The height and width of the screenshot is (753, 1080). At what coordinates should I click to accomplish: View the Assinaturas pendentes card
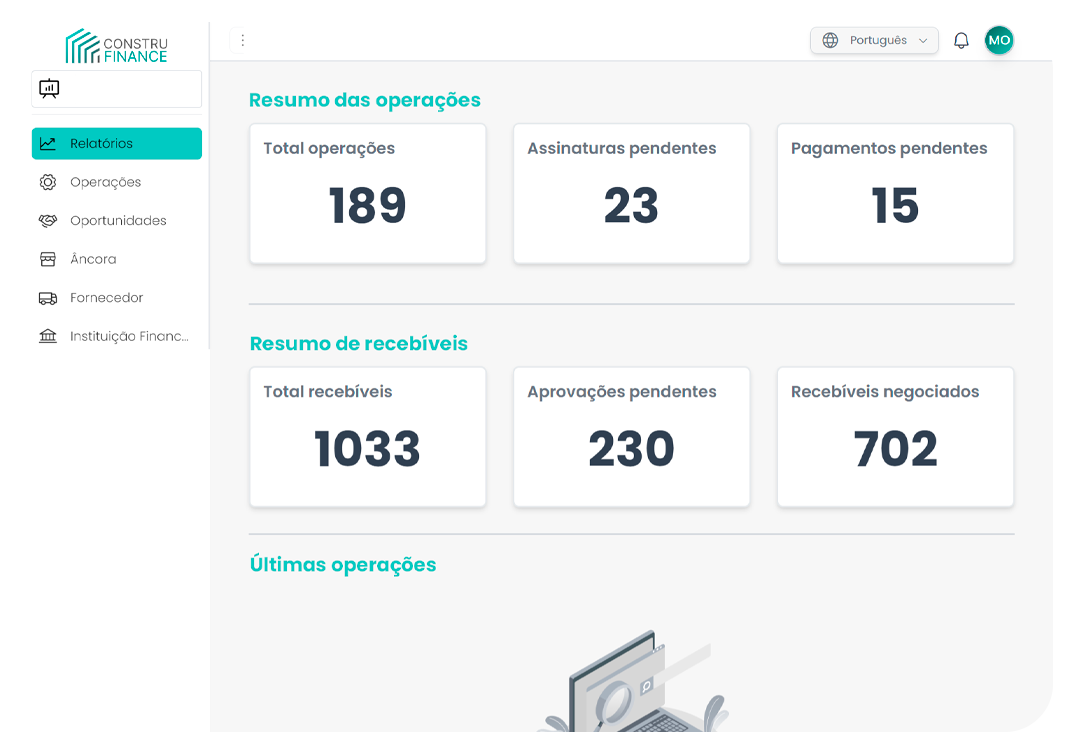[631, 194]
